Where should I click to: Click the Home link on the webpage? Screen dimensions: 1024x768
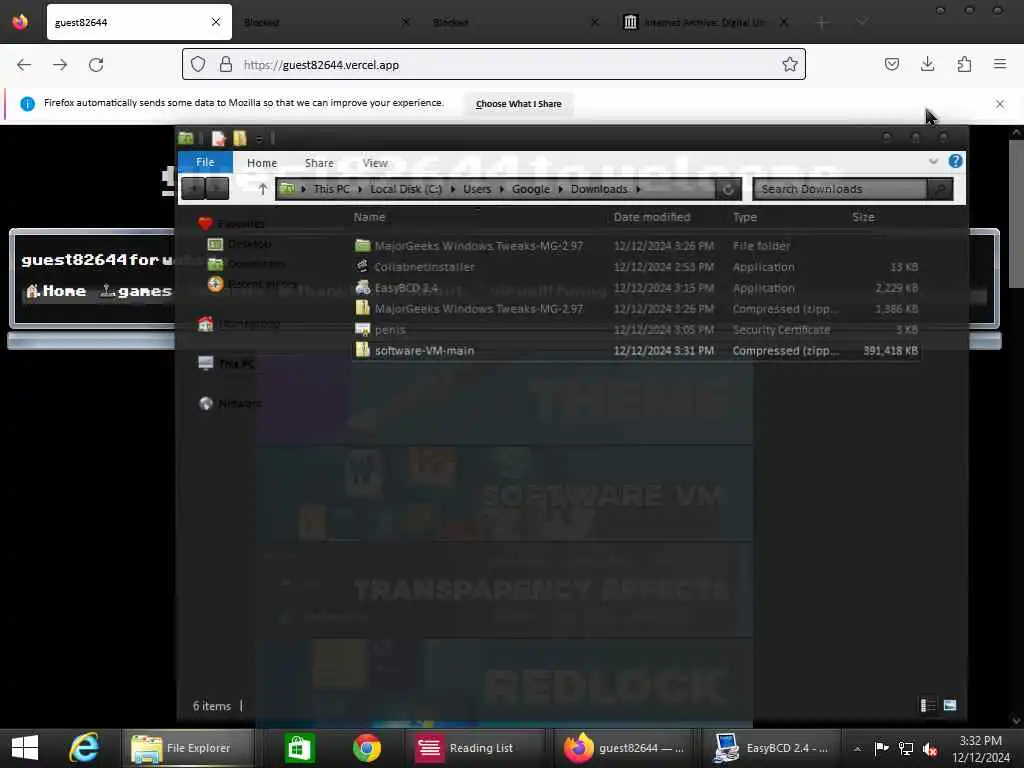point(56,291)
